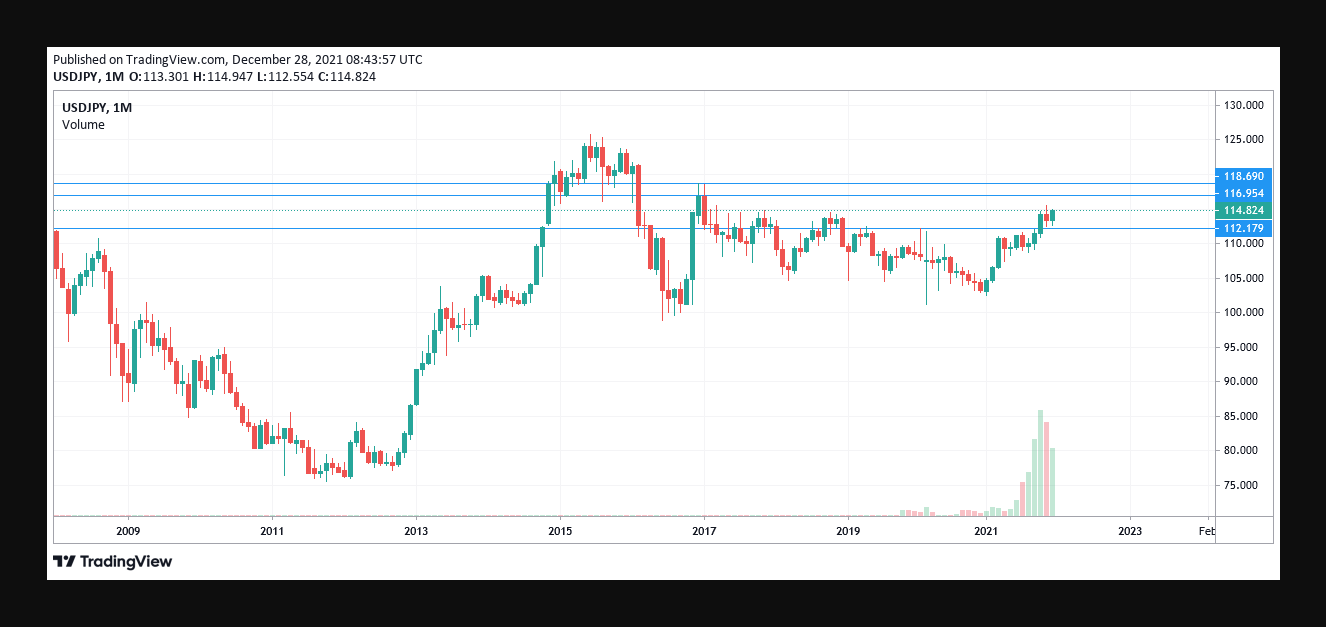Open the Published on TradingView.com text

[237, 60]
